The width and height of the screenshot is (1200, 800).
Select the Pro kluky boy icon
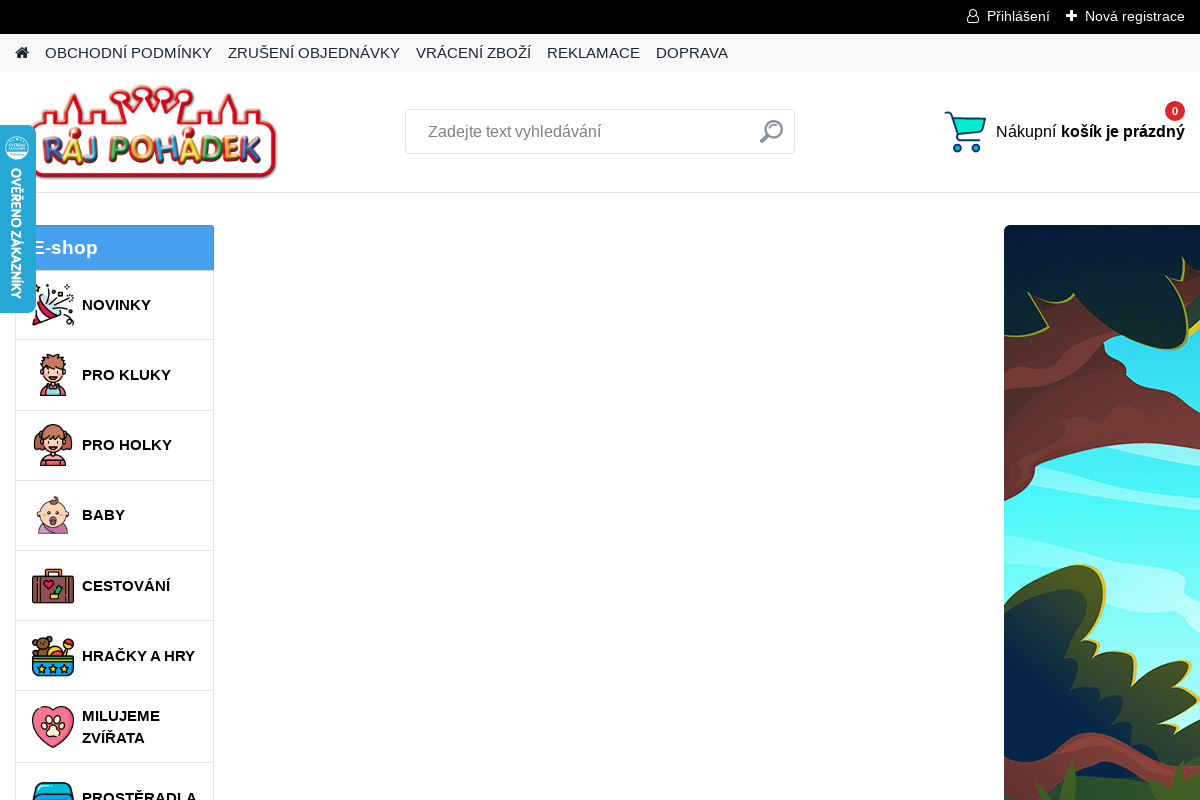click(x=52, y=375)
